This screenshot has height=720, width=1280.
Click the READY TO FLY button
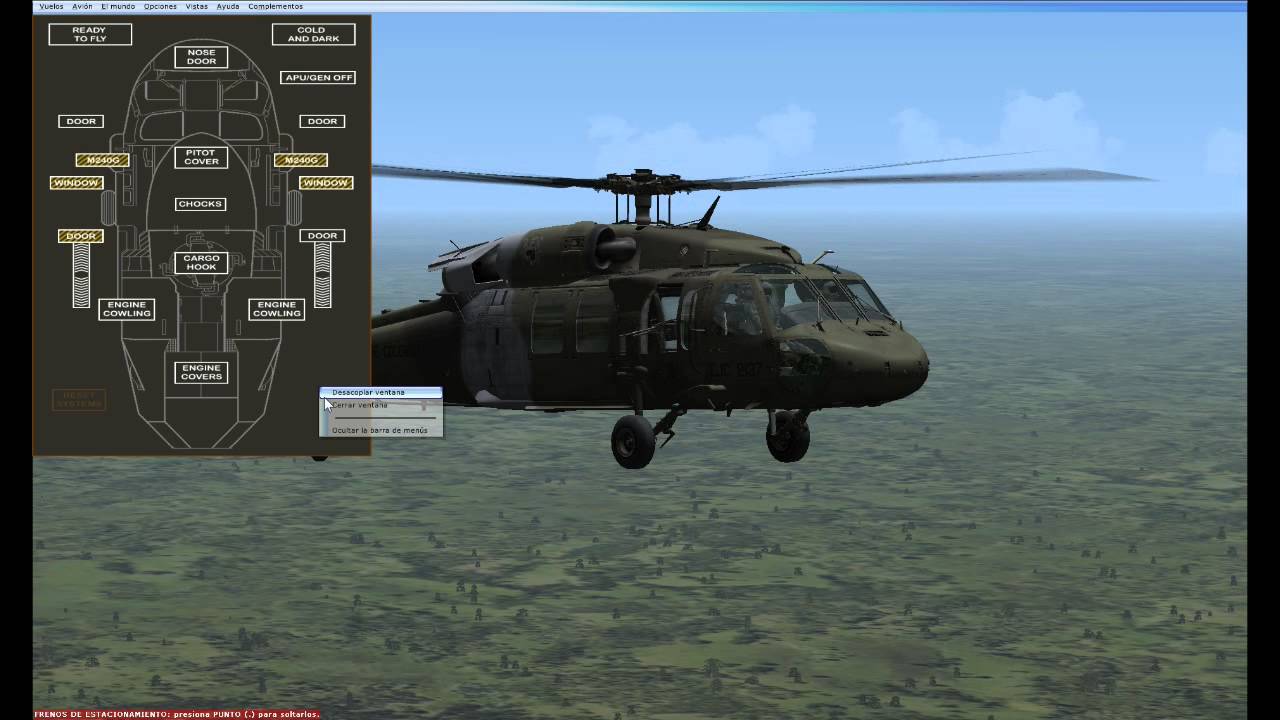coord(90,34)
